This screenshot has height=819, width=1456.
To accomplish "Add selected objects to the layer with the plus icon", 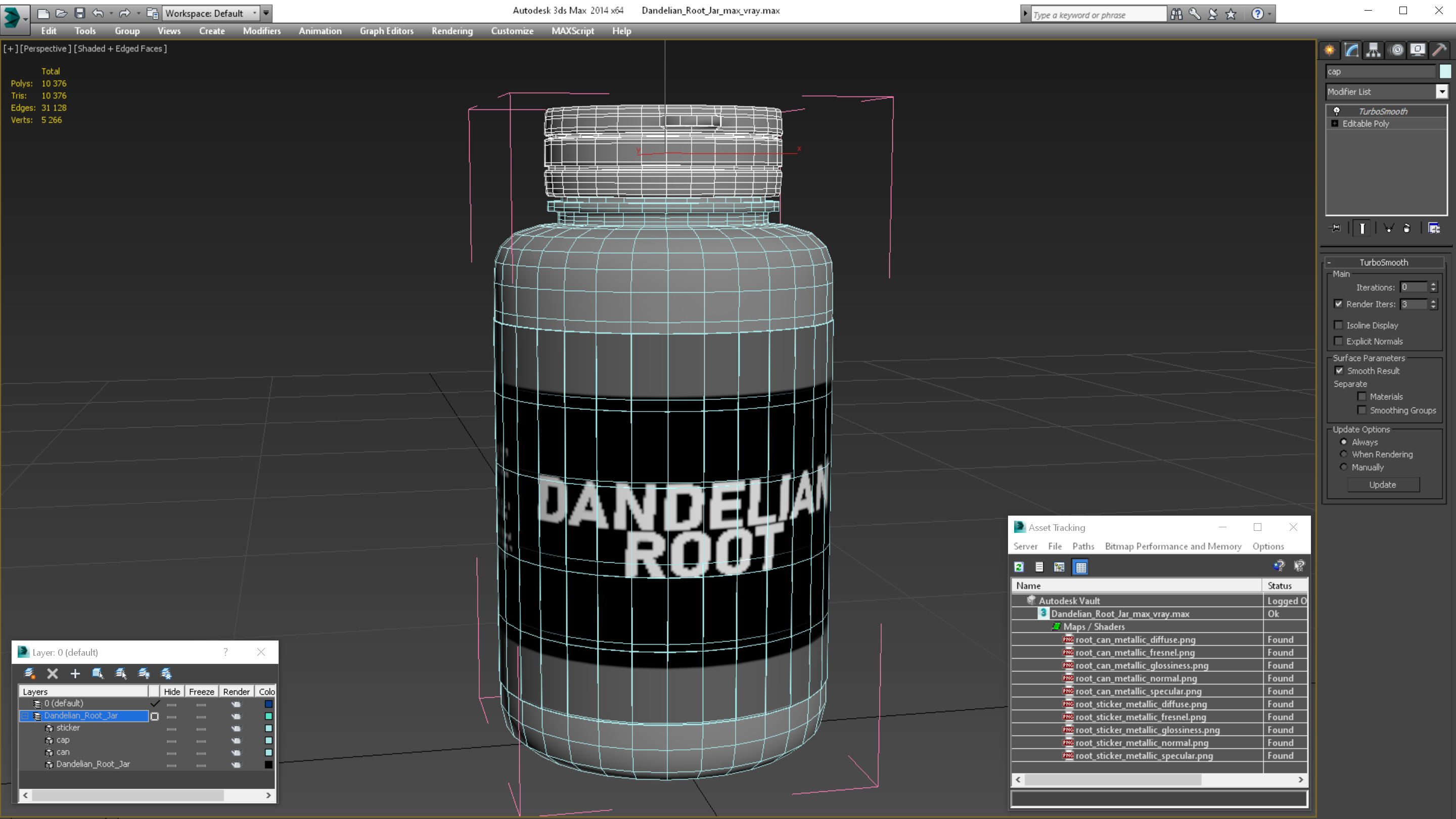I will coord(75,673).
